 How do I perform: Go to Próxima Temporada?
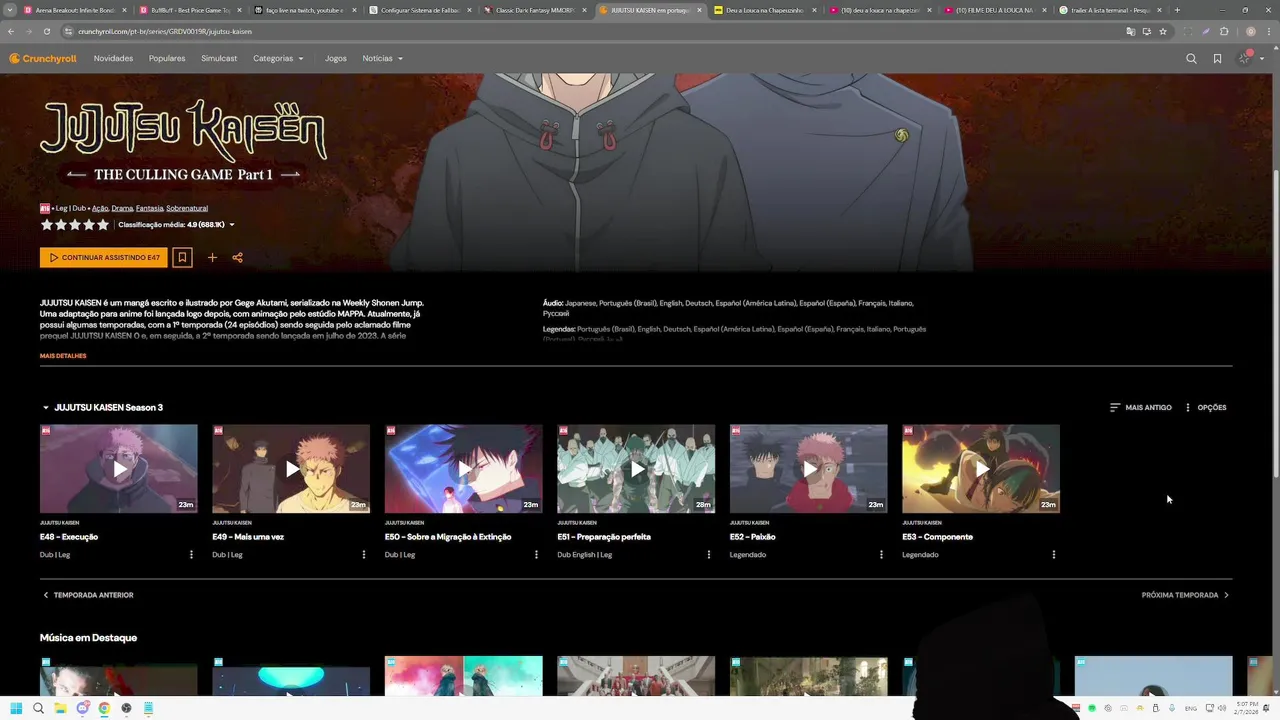(x=1186, y=595)
